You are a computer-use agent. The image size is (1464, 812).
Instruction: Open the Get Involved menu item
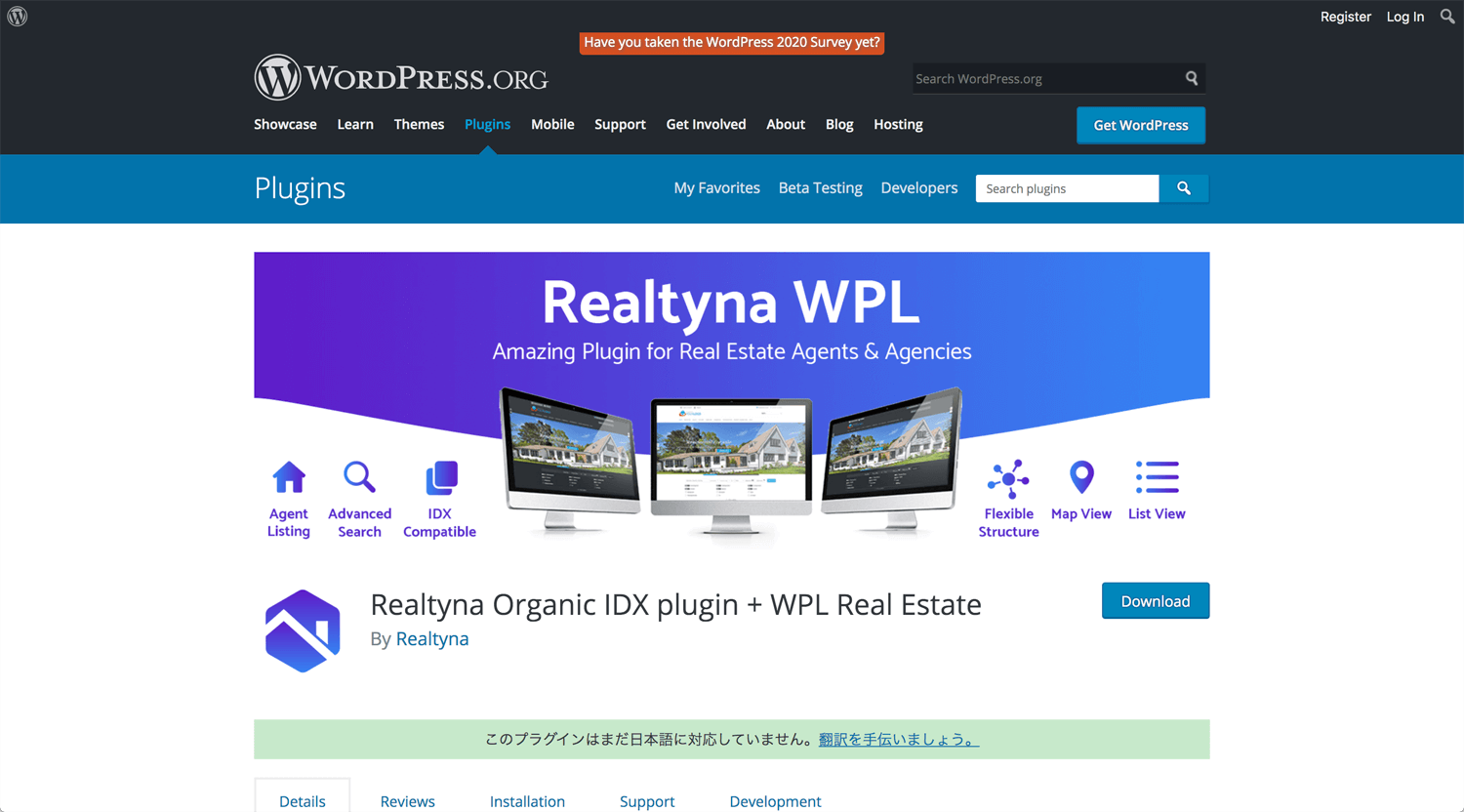click(x=706, y=124)
